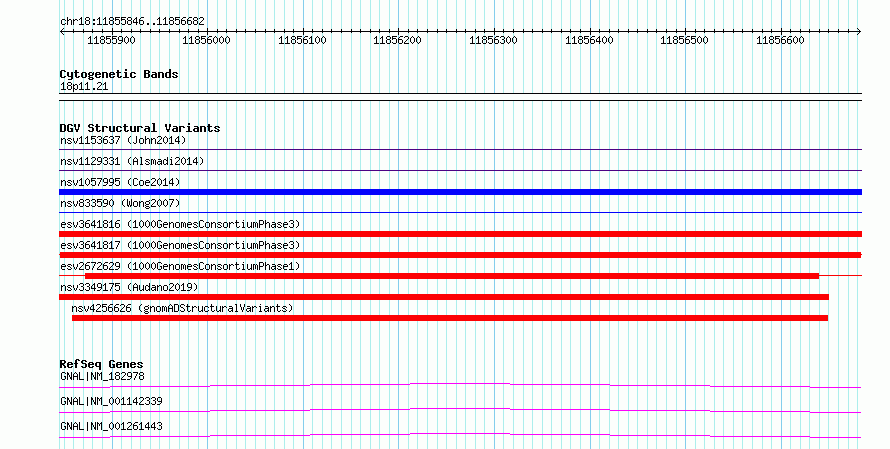
Task: Click ruler position 11856500
Action: (x=685, y=41)
